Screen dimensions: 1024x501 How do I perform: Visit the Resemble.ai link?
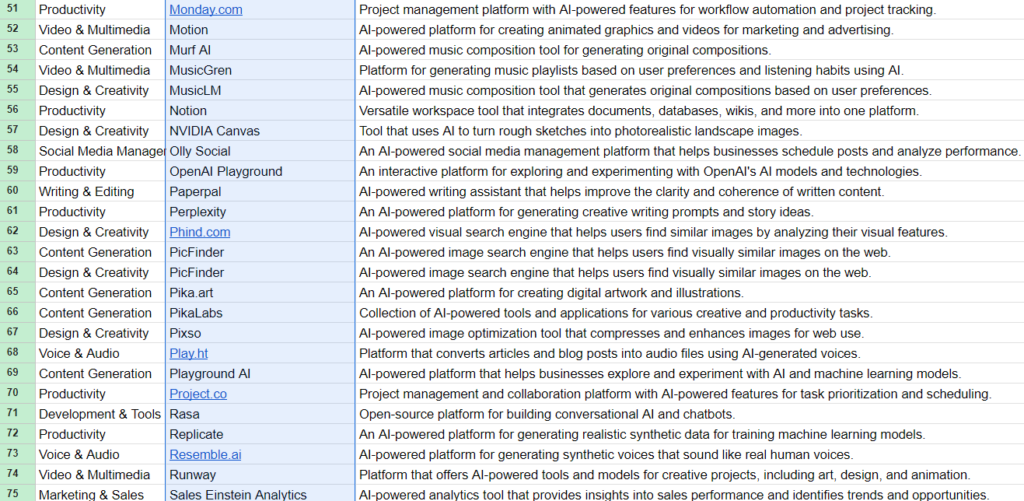click(205, 455)
